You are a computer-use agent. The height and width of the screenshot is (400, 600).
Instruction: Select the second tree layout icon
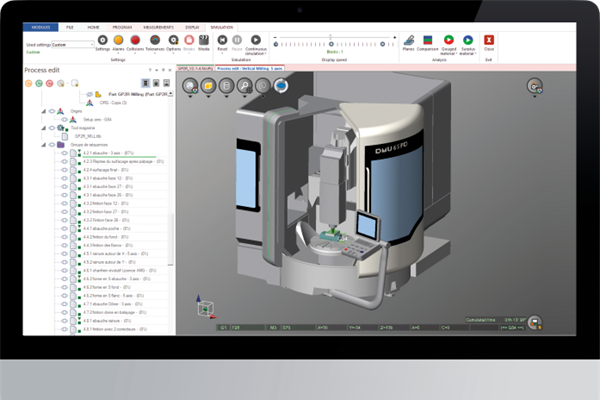[x=156, y=83]
